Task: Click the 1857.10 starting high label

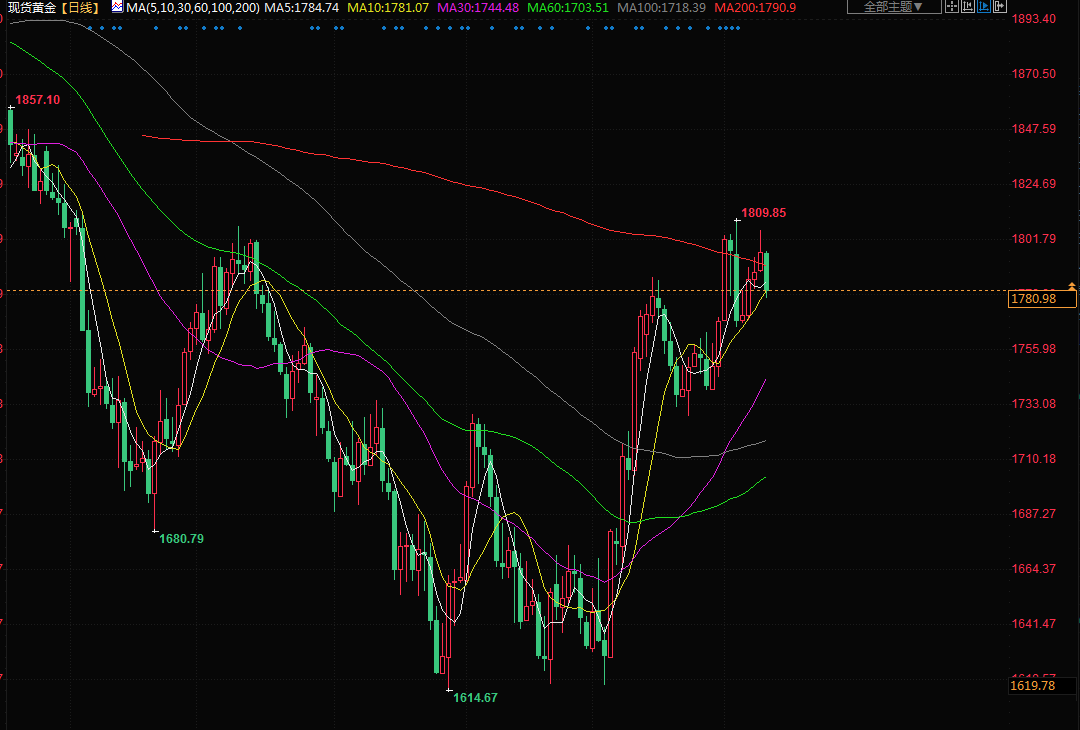Action: coord(38,100)
